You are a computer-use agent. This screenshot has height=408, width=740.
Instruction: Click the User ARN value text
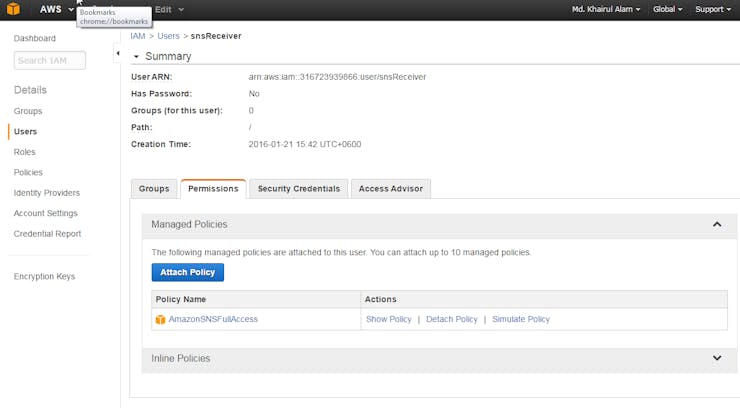[x=337, y=77]
